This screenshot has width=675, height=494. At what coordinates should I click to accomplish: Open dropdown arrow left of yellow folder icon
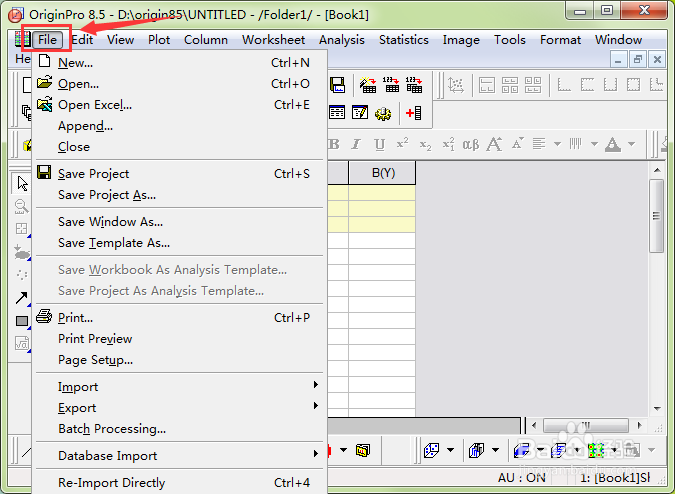(x=343, y=450)
